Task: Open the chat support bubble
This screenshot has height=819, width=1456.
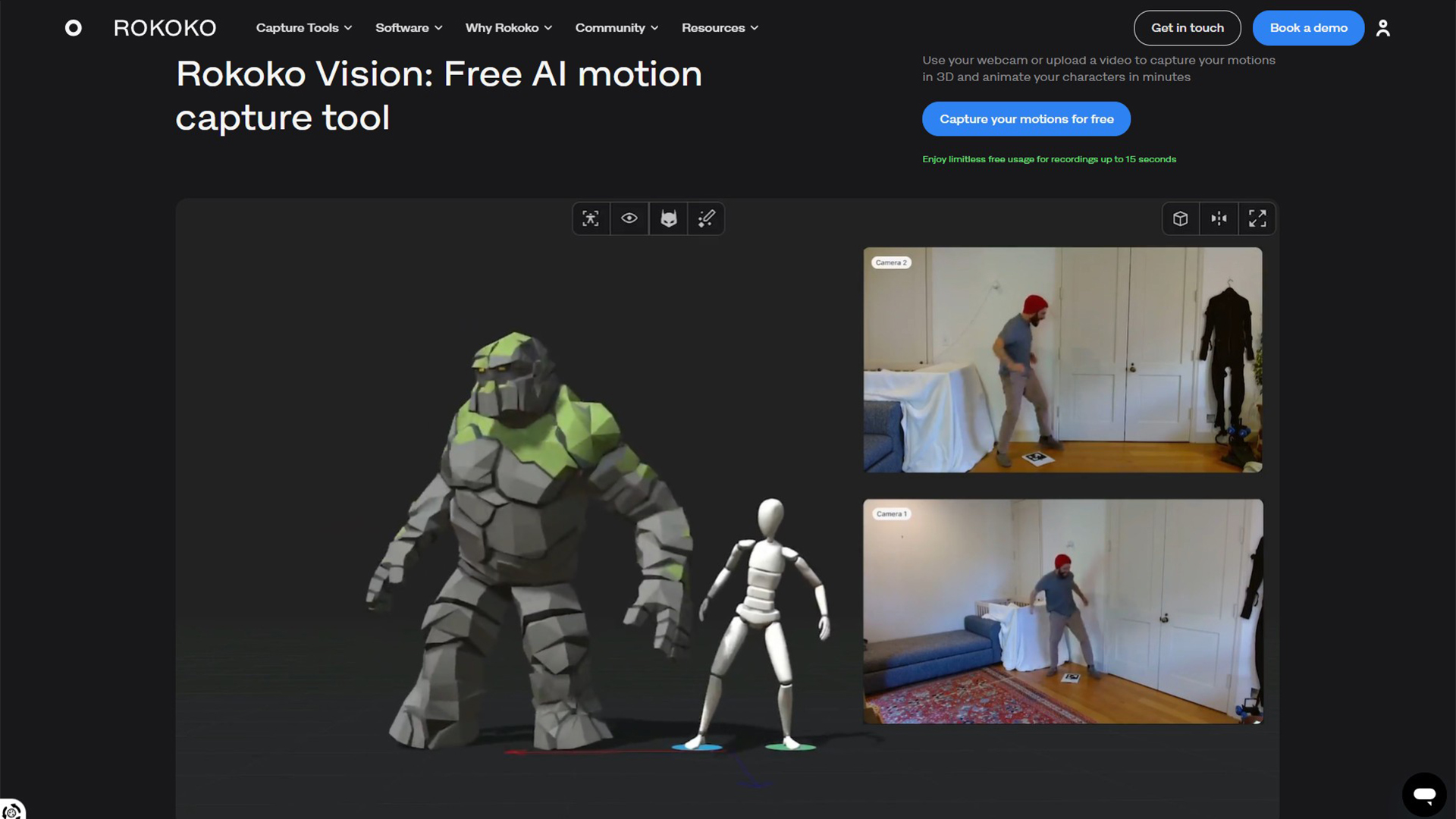Action: pyautogui.click(x=1424, y=794)
